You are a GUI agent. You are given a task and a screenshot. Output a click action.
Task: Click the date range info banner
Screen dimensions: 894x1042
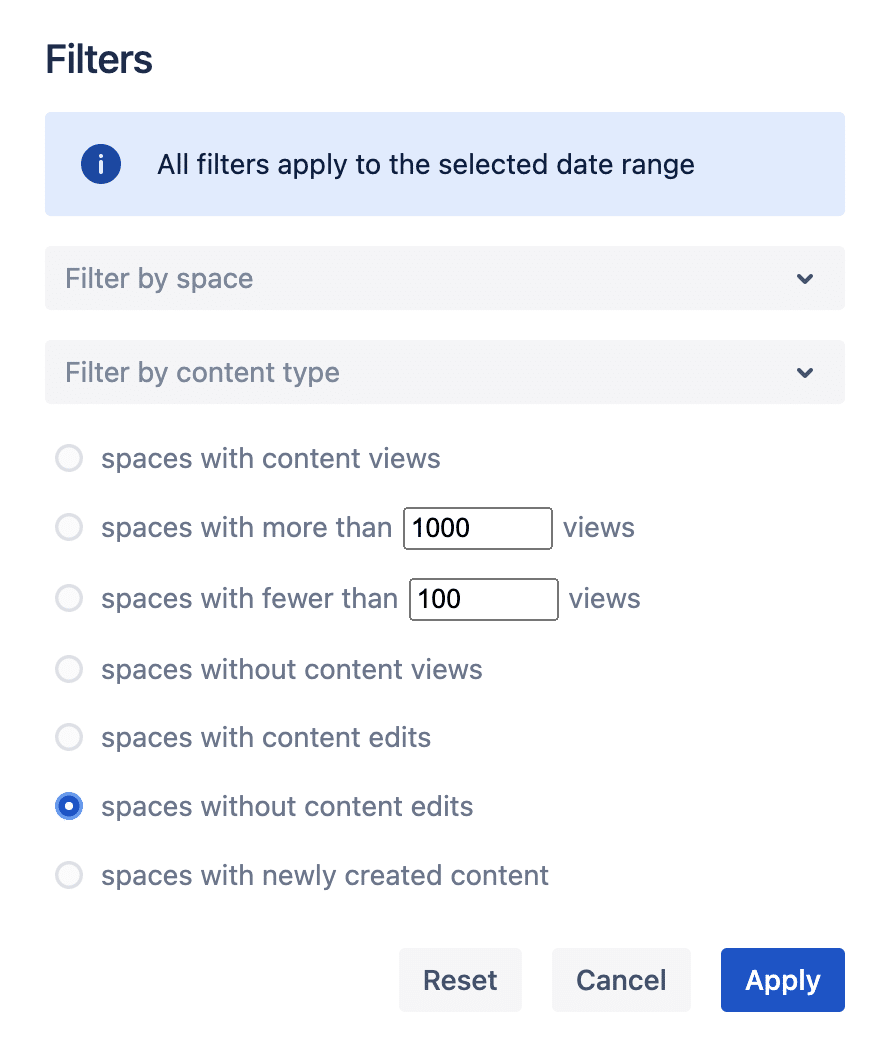tap(444, 164)
